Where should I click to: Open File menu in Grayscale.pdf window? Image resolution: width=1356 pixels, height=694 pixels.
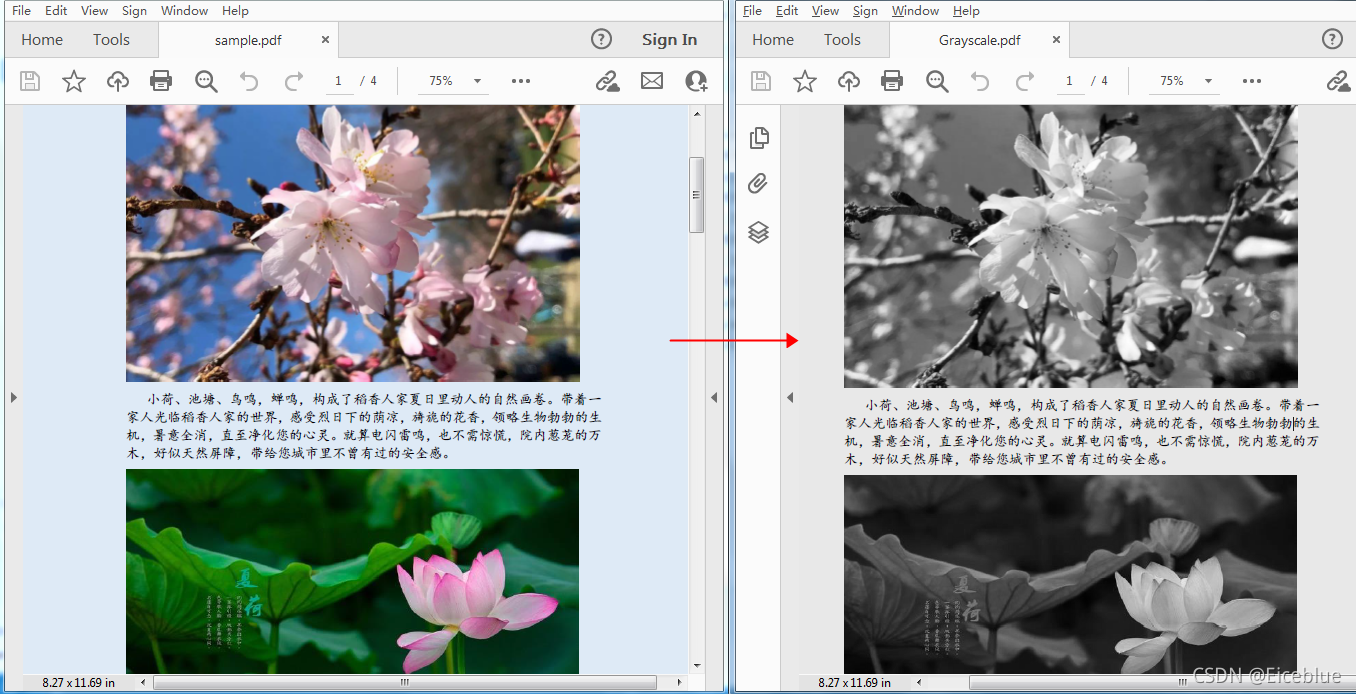tap(752, 11)
